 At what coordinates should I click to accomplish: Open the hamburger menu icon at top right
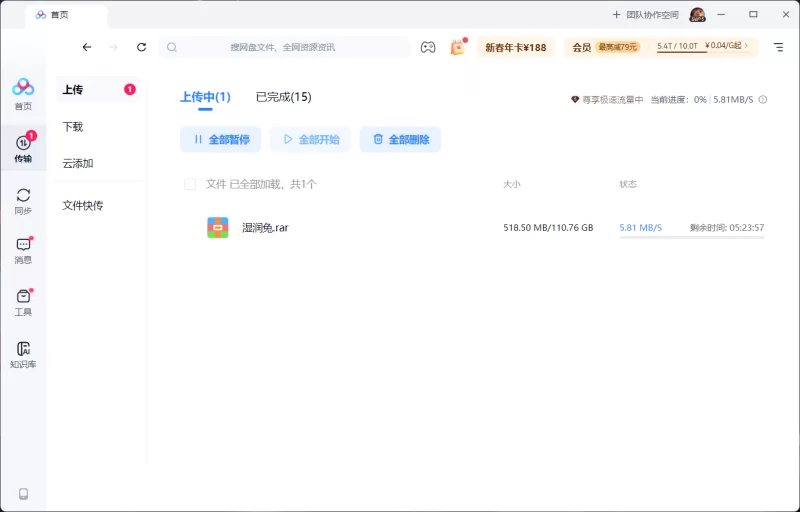[778, 47]
